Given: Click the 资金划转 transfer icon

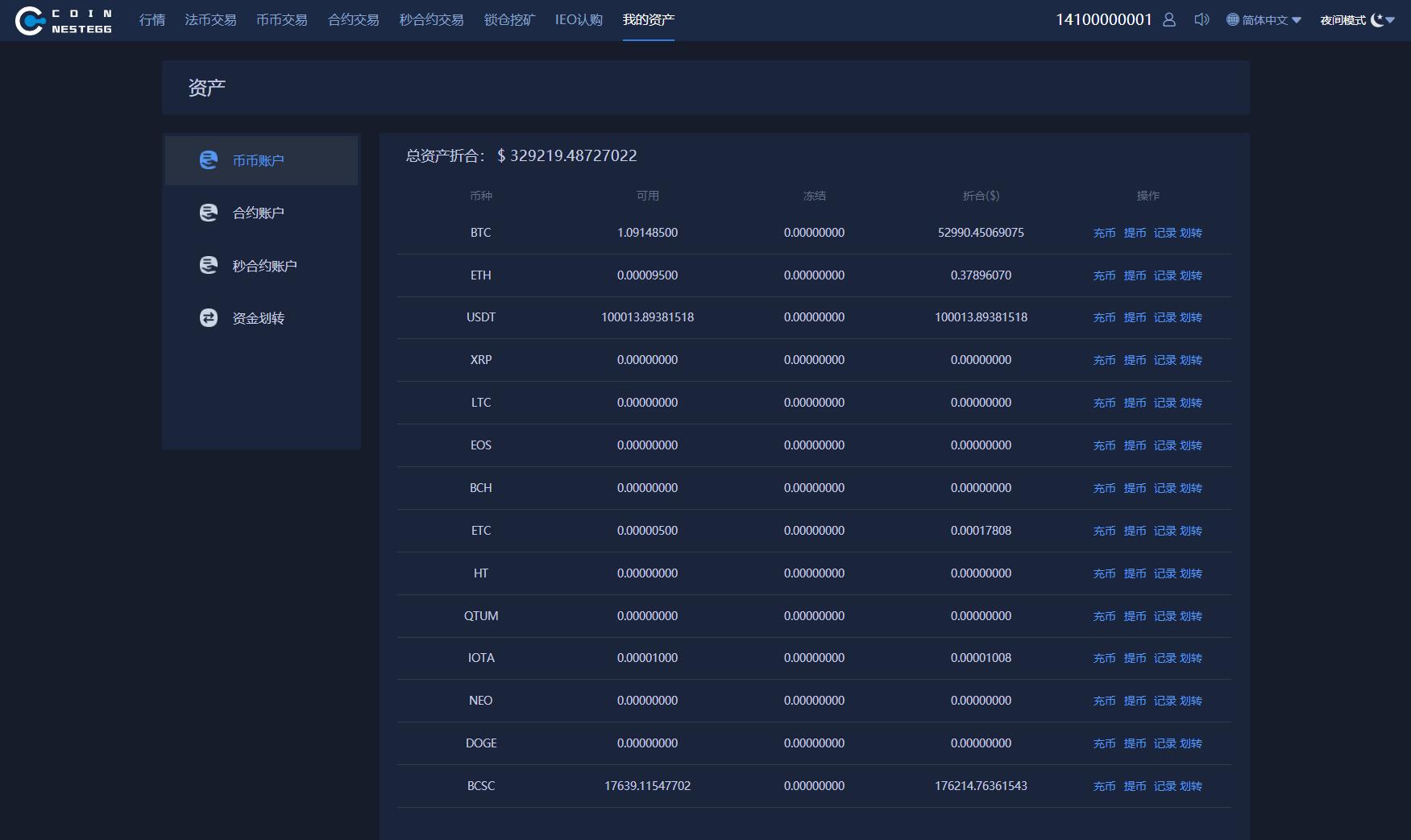Looking at the screenshot, I should [209, 318].
